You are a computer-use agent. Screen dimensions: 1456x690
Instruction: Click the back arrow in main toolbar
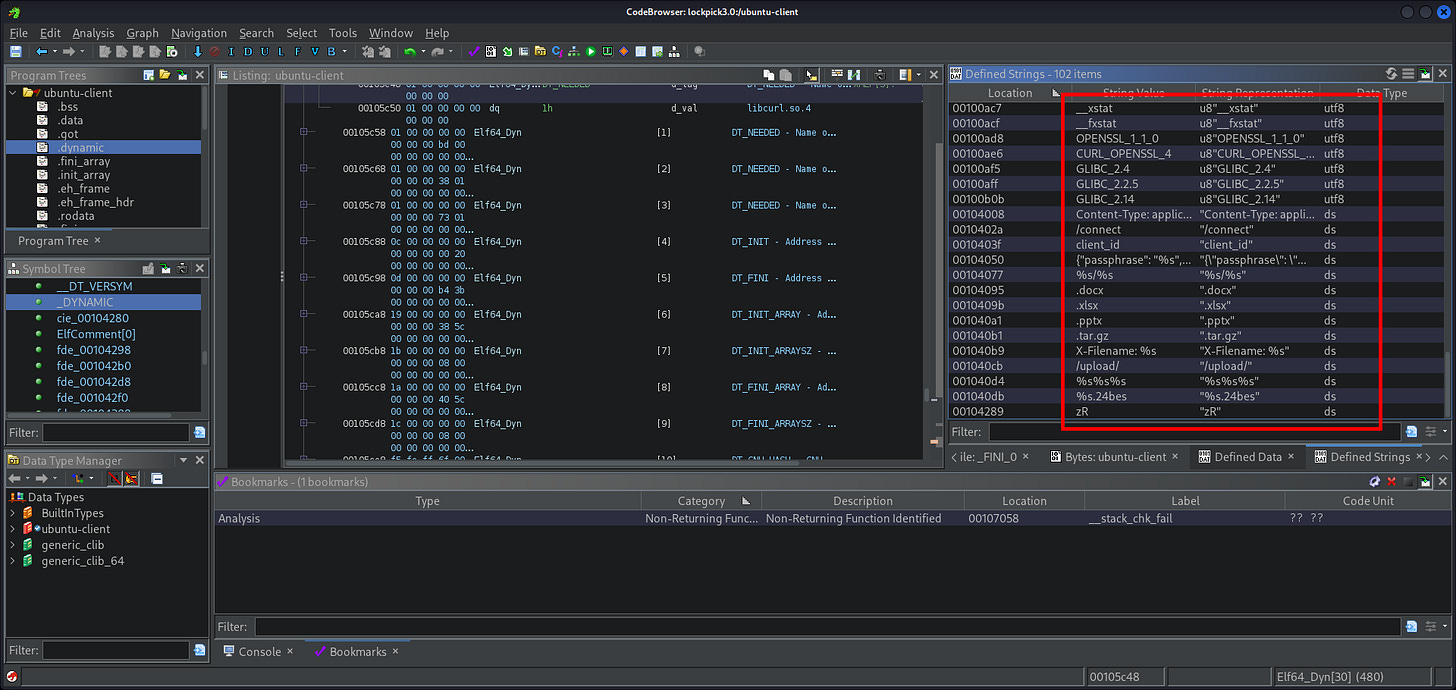tap(41, 52)
